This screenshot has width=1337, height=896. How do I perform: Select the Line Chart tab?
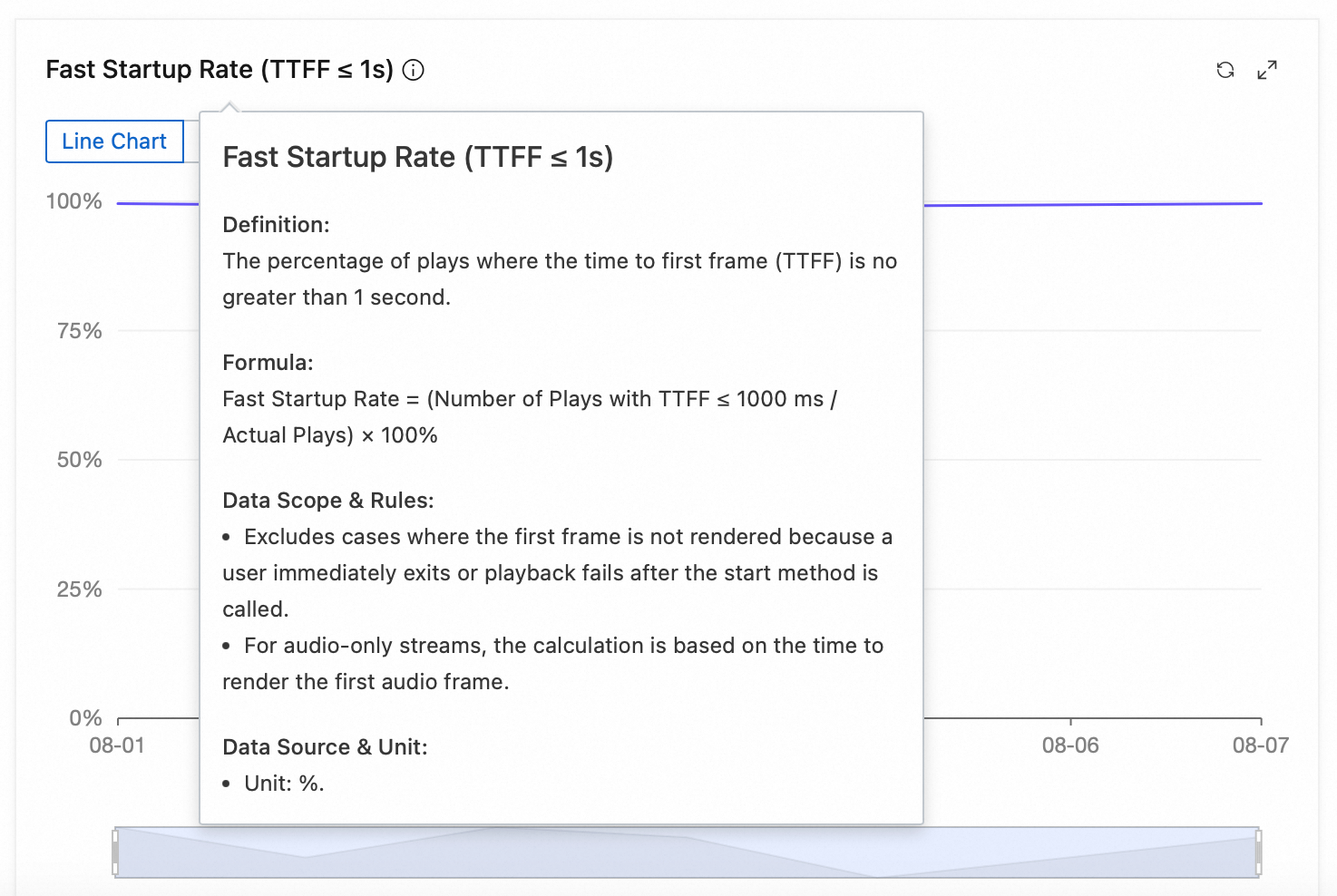click(114, 141)
